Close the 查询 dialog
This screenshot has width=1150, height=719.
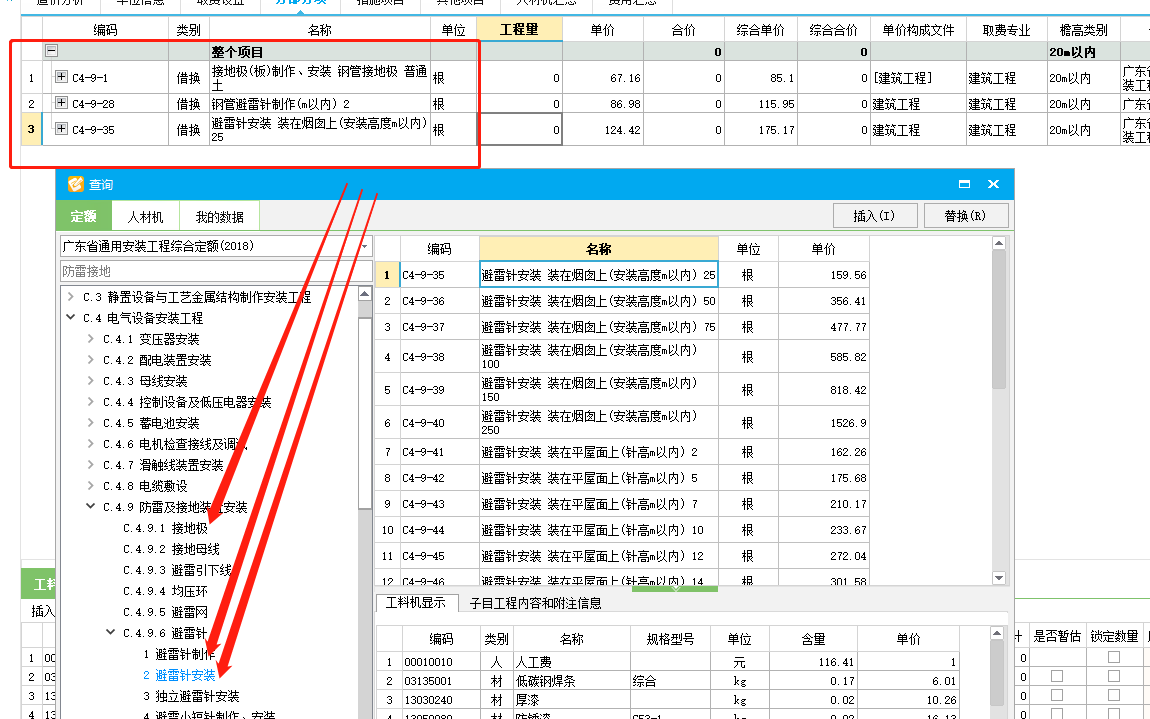click(x=993, y=184)
